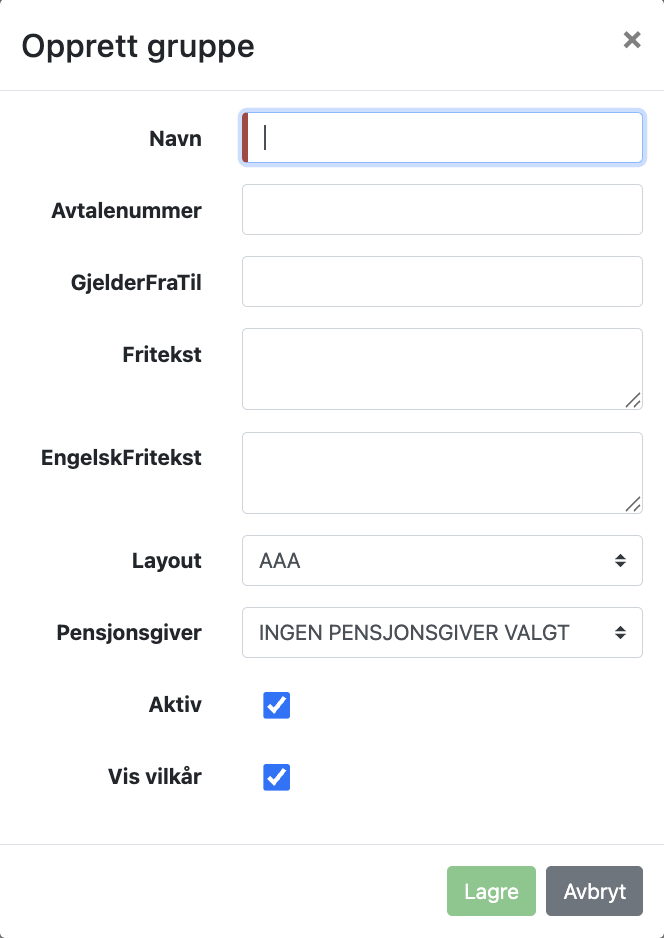The image size is (664, 938).
Task: Click the resize handle of EngelskFritekst textarea
Action: (633, 504)
